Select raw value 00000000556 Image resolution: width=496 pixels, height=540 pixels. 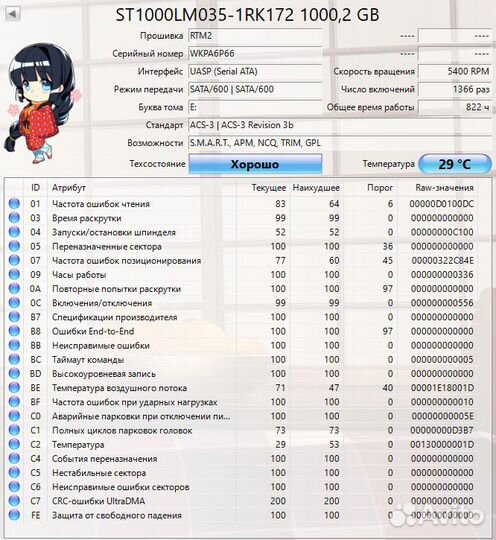[x=442, y=303]
